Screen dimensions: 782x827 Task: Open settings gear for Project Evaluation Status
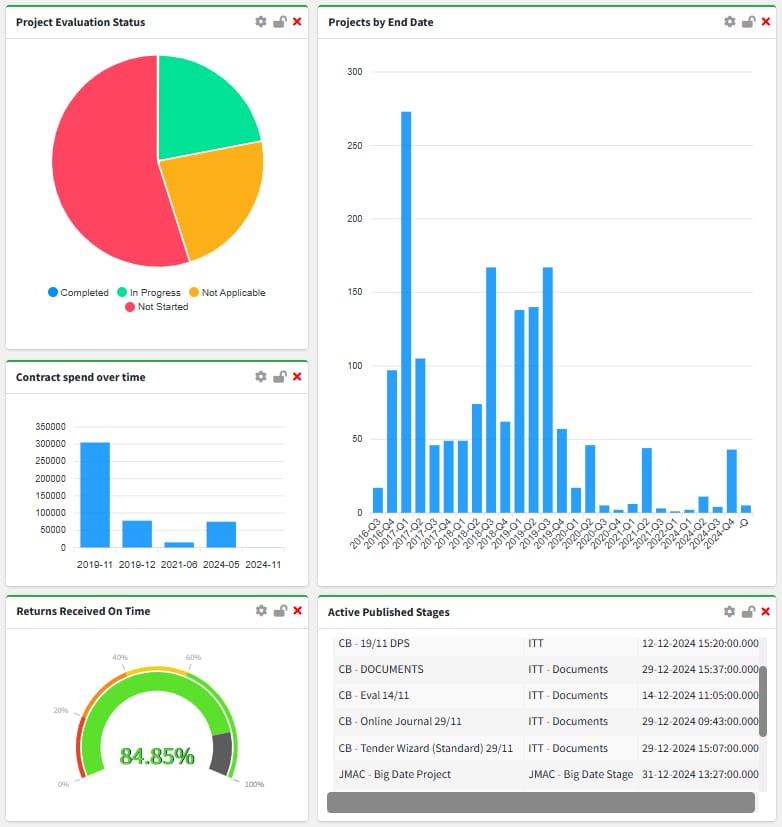(261, 22)
